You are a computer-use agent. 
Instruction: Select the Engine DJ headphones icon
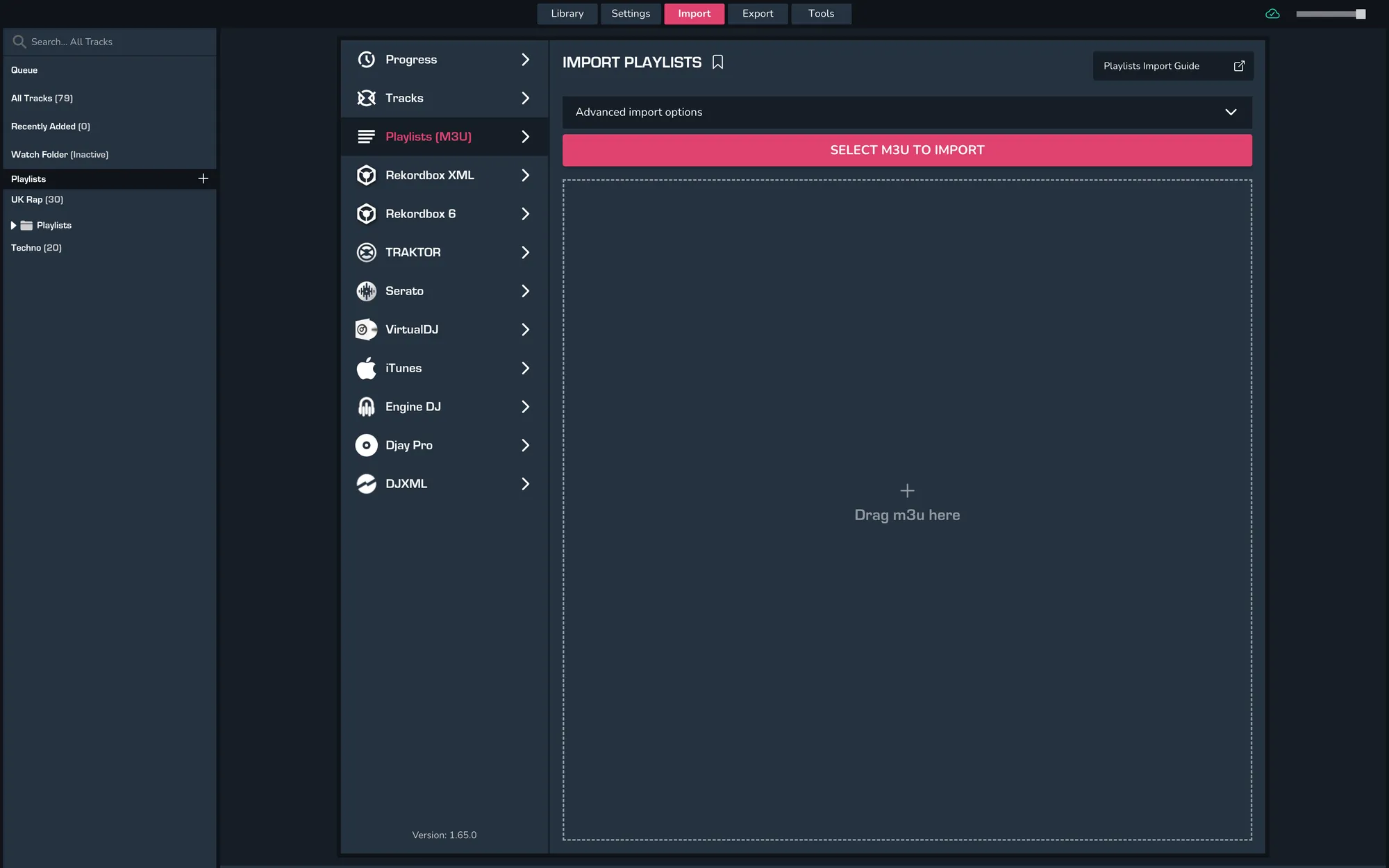tap(366, 406)
